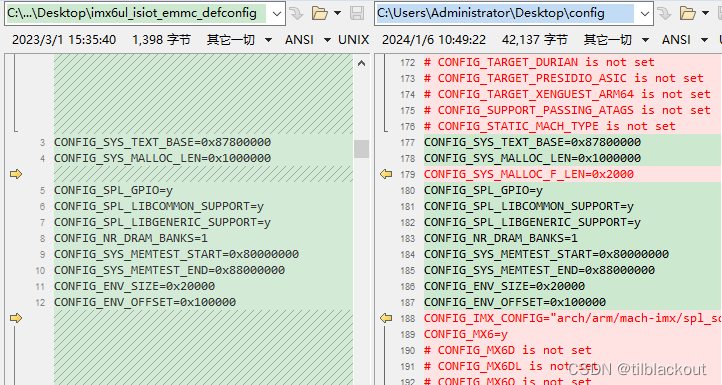Click left line 6 CONFIG_SPL_LIBCOMMON_SUPPORT=y
The image size is (722, 385).
pyautogui.click(x=159, y=206)
